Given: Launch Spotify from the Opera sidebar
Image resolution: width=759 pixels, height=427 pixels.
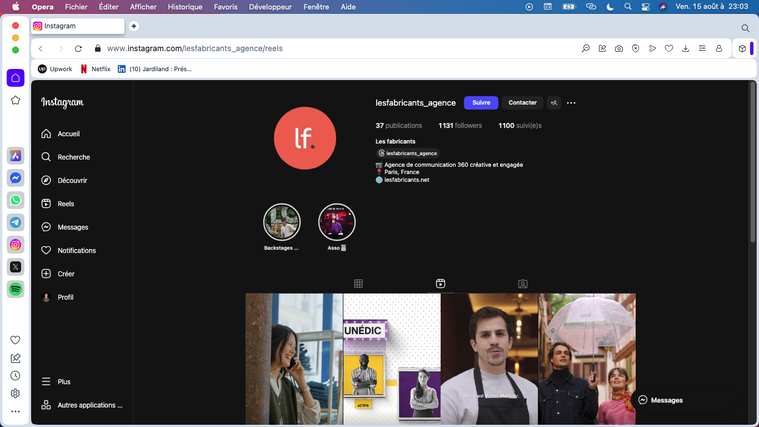Looking at the screenshot, I should point(16,289).
